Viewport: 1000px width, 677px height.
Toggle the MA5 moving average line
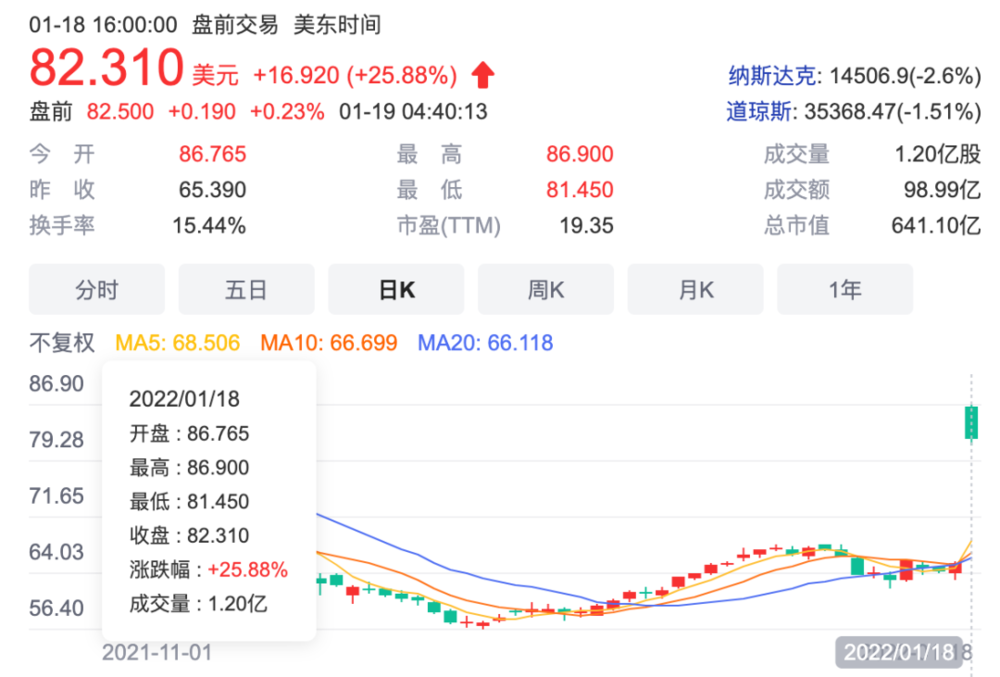(178, 343)
